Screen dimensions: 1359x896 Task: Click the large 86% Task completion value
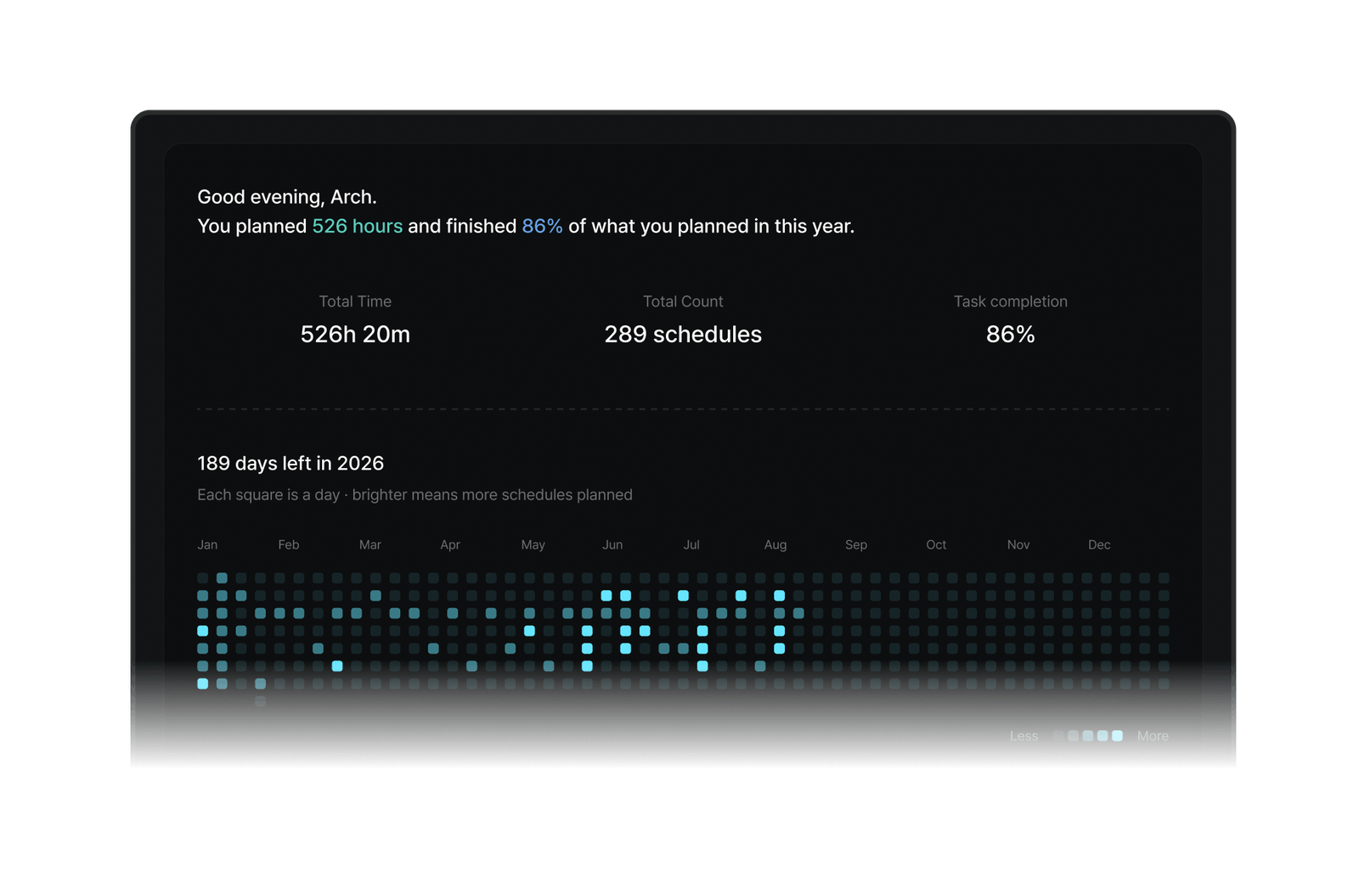pyautogui.click(x=1010, y=334)
